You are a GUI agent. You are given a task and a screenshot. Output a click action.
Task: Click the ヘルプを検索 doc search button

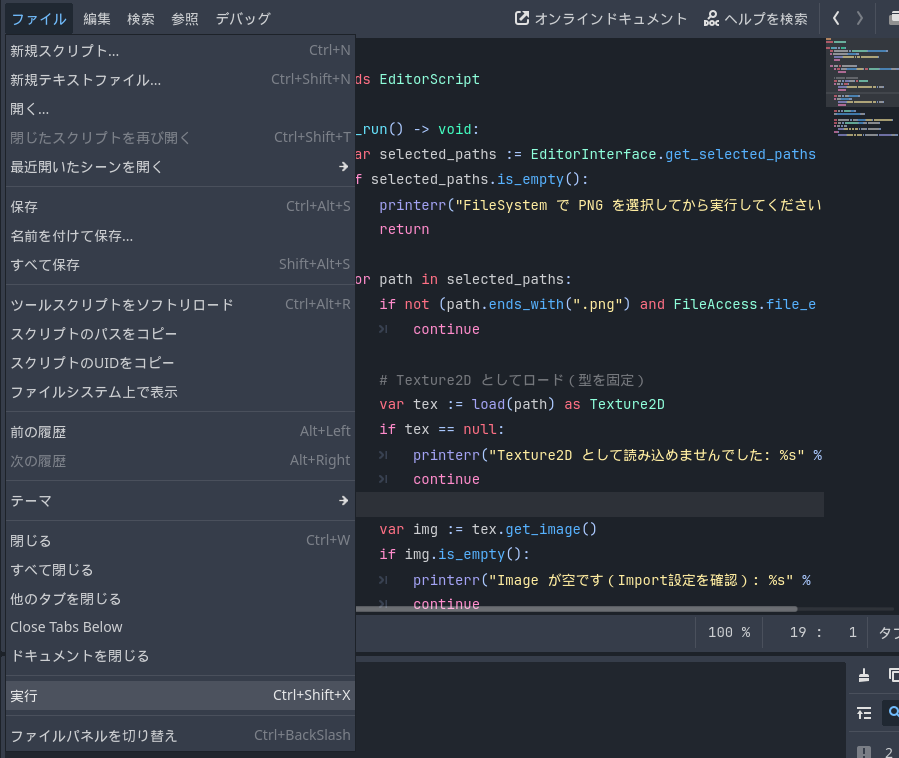(x=755, y=19)
